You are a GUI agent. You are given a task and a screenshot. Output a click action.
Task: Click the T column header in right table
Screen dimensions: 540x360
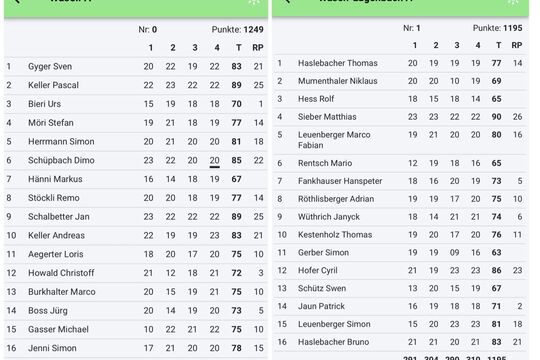[498, 45]
